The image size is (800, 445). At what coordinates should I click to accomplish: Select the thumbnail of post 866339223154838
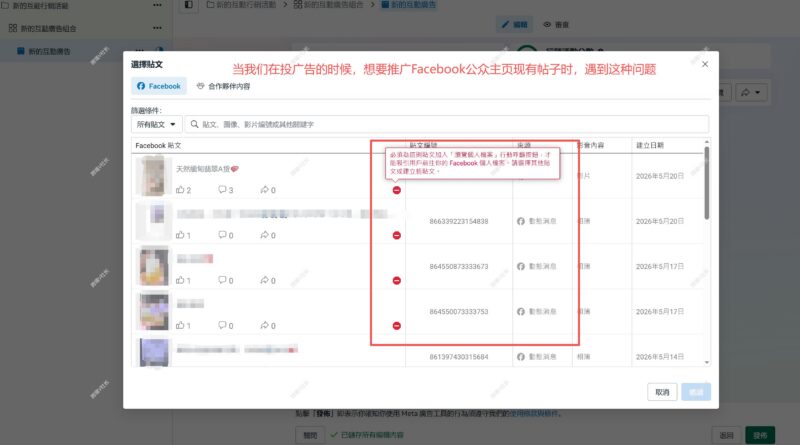tap(153, 221)
